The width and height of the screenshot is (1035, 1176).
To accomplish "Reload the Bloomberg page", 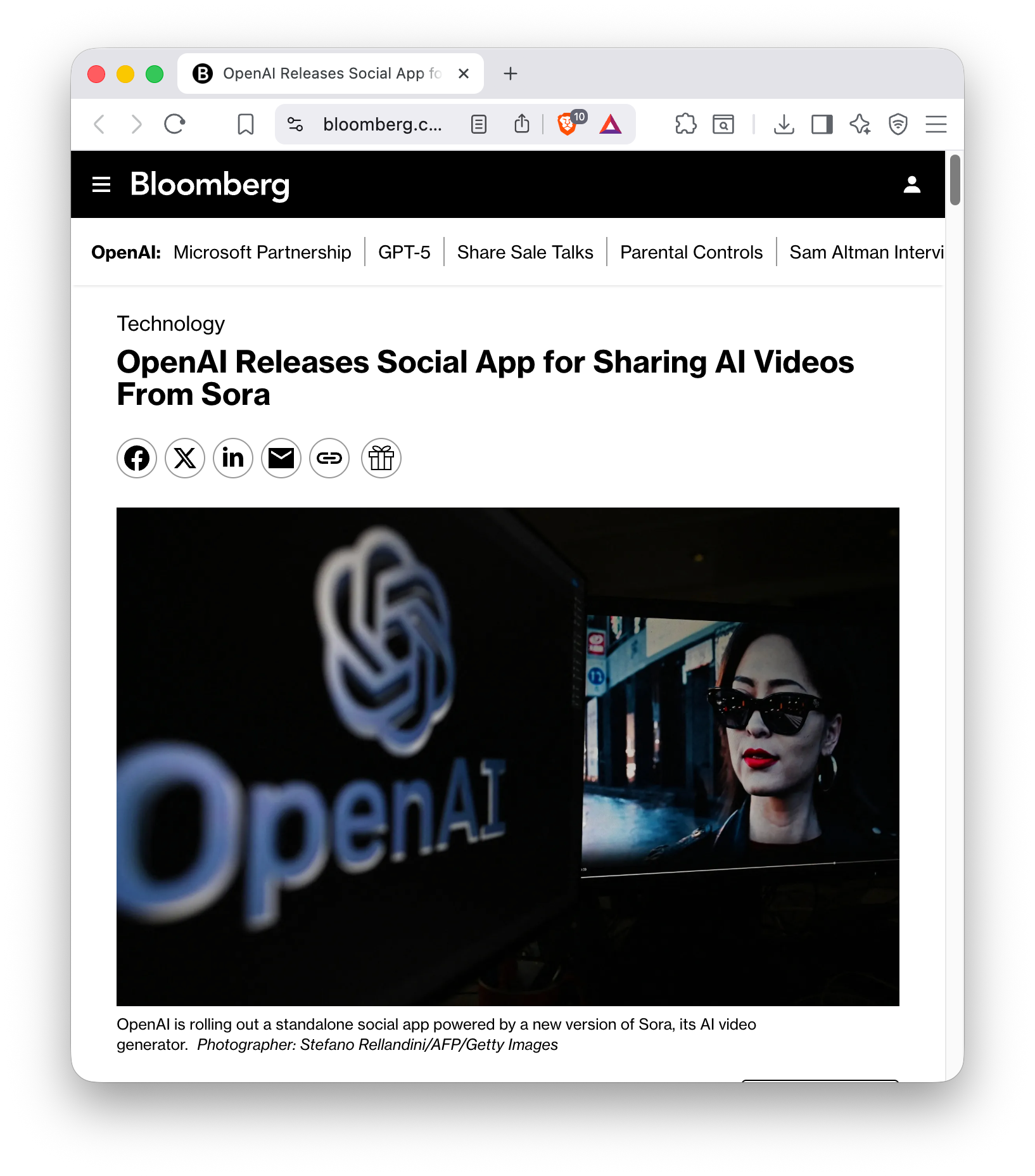I will click(x=174, y=124).
